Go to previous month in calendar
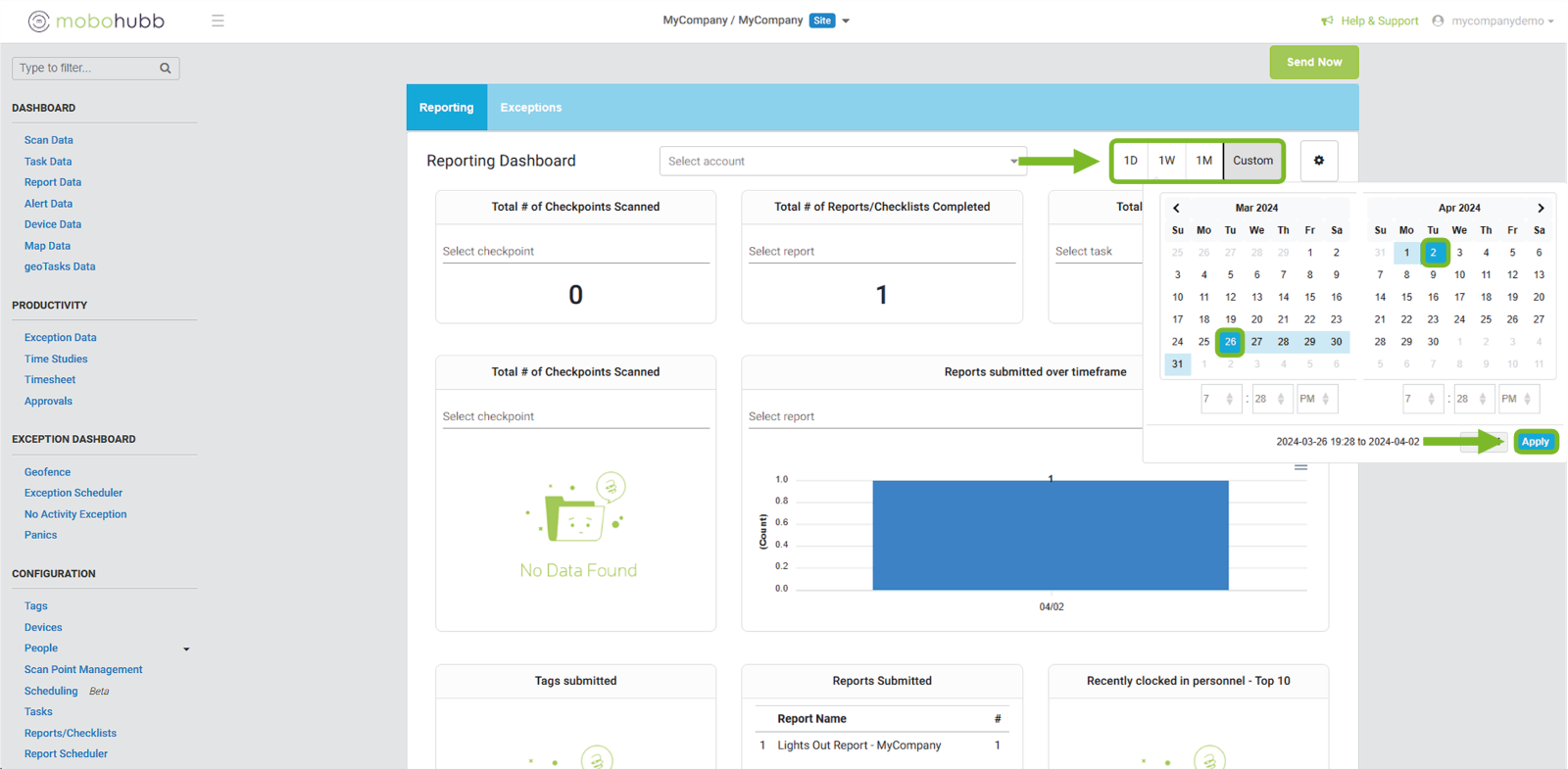Viewport: 1568px width, 769px height. (1176, 208)
